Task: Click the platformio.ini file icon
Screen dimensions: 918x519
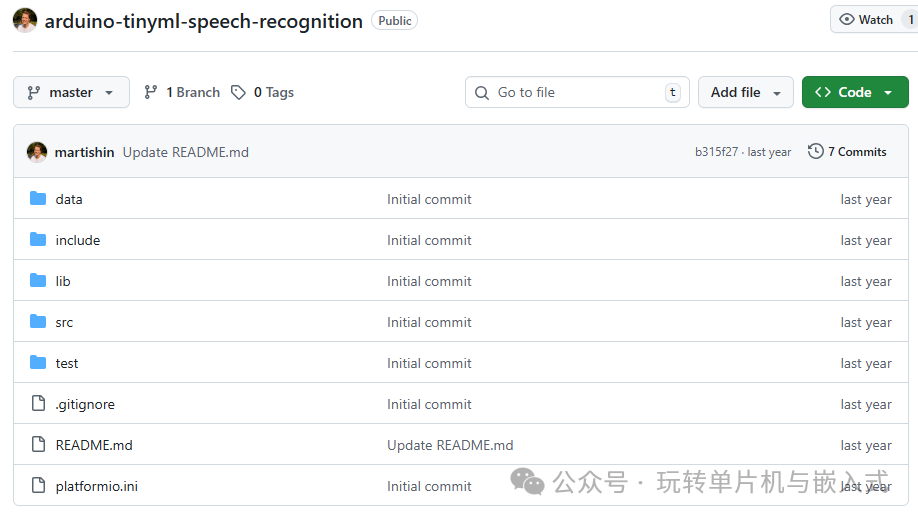Action: pyautogui.click(x=39, y=486)
